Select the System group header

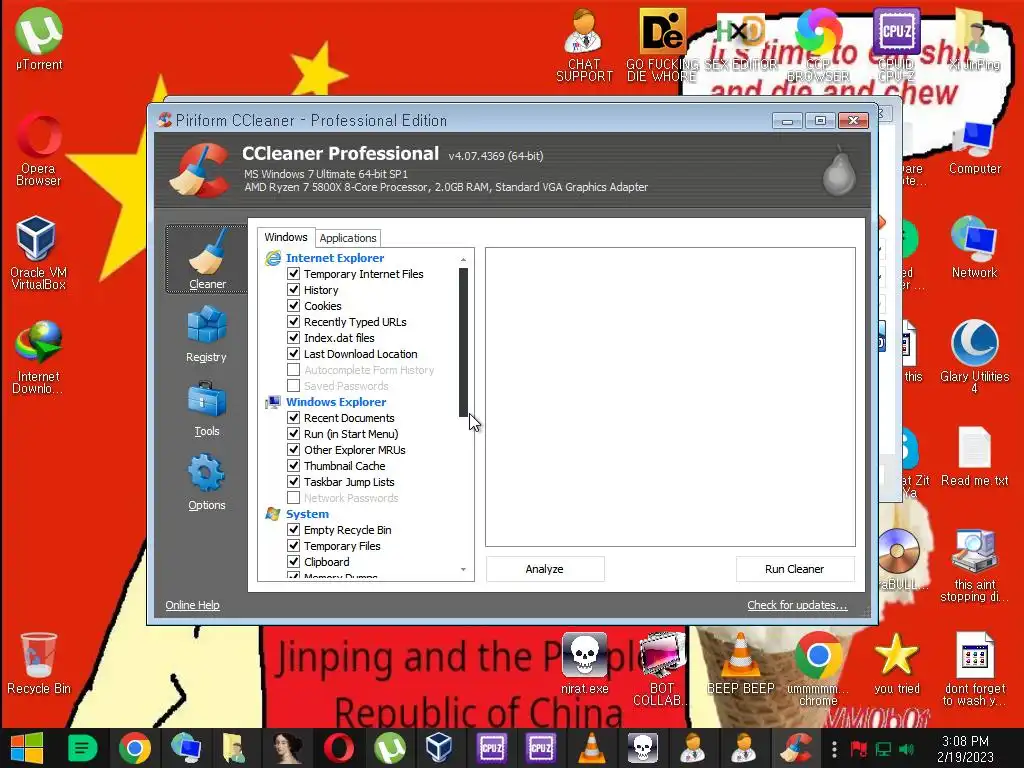307,514
